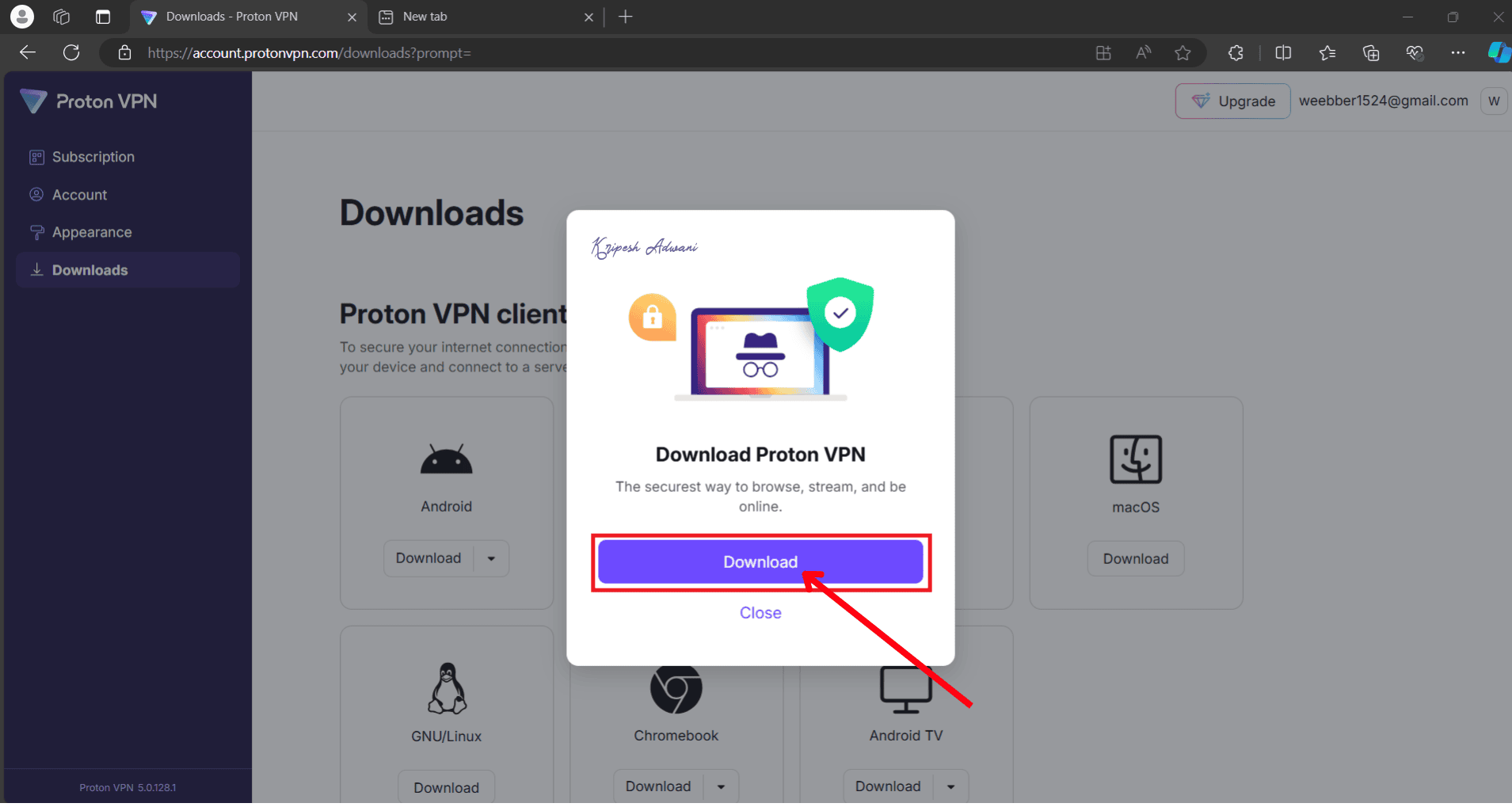Expand the Android download options arrow

click(491, 559)
